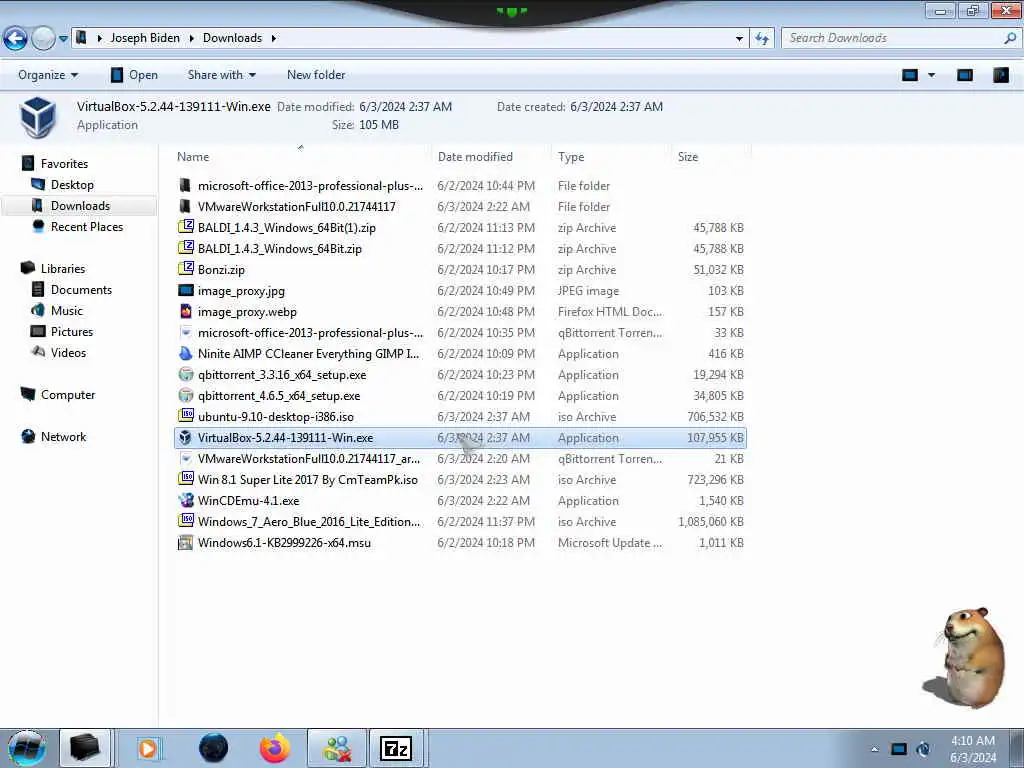Open 7-Zip from the taskbar
The width and height of the screenshot is (1024, 768).
pyautogui.click(x=396, y=748)
